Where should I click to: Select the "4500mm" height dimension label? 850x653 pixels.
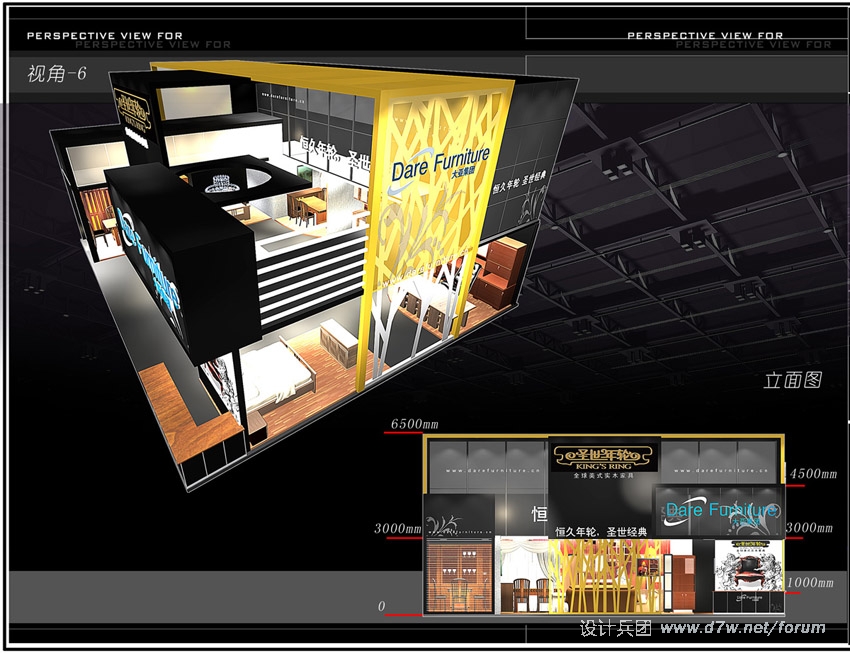[813, 474]
